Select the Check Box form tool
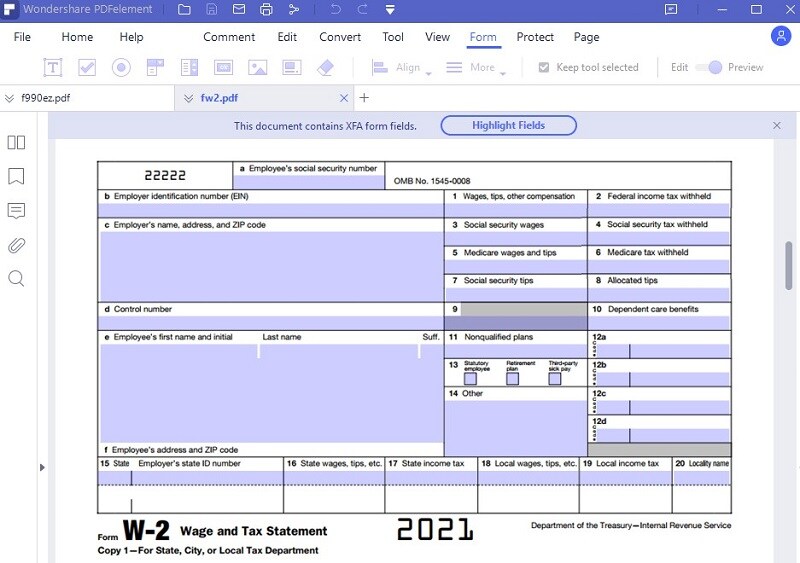The image size is (800, 563). point(87,67)
